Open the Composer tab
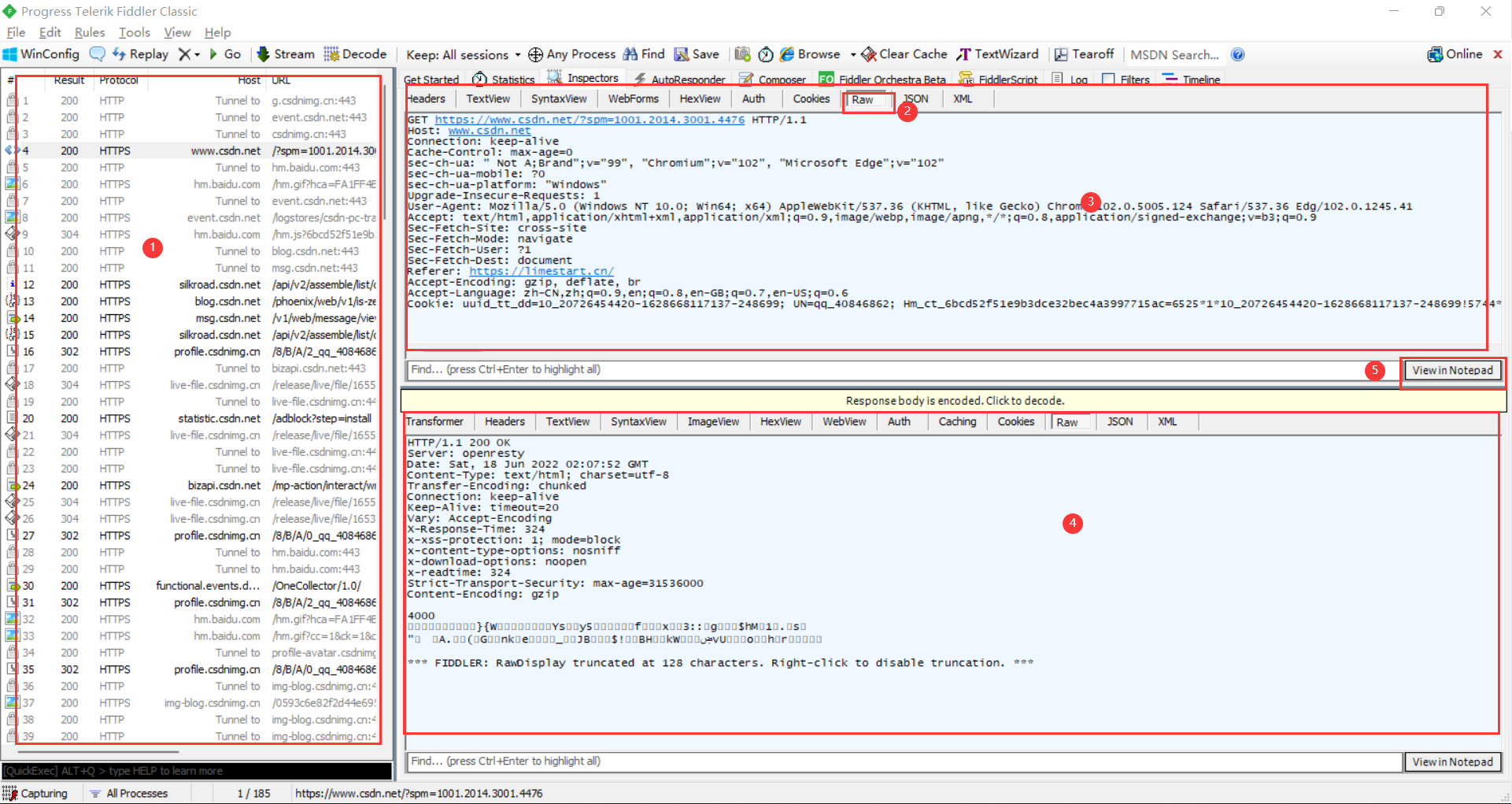 pos(773,79)
